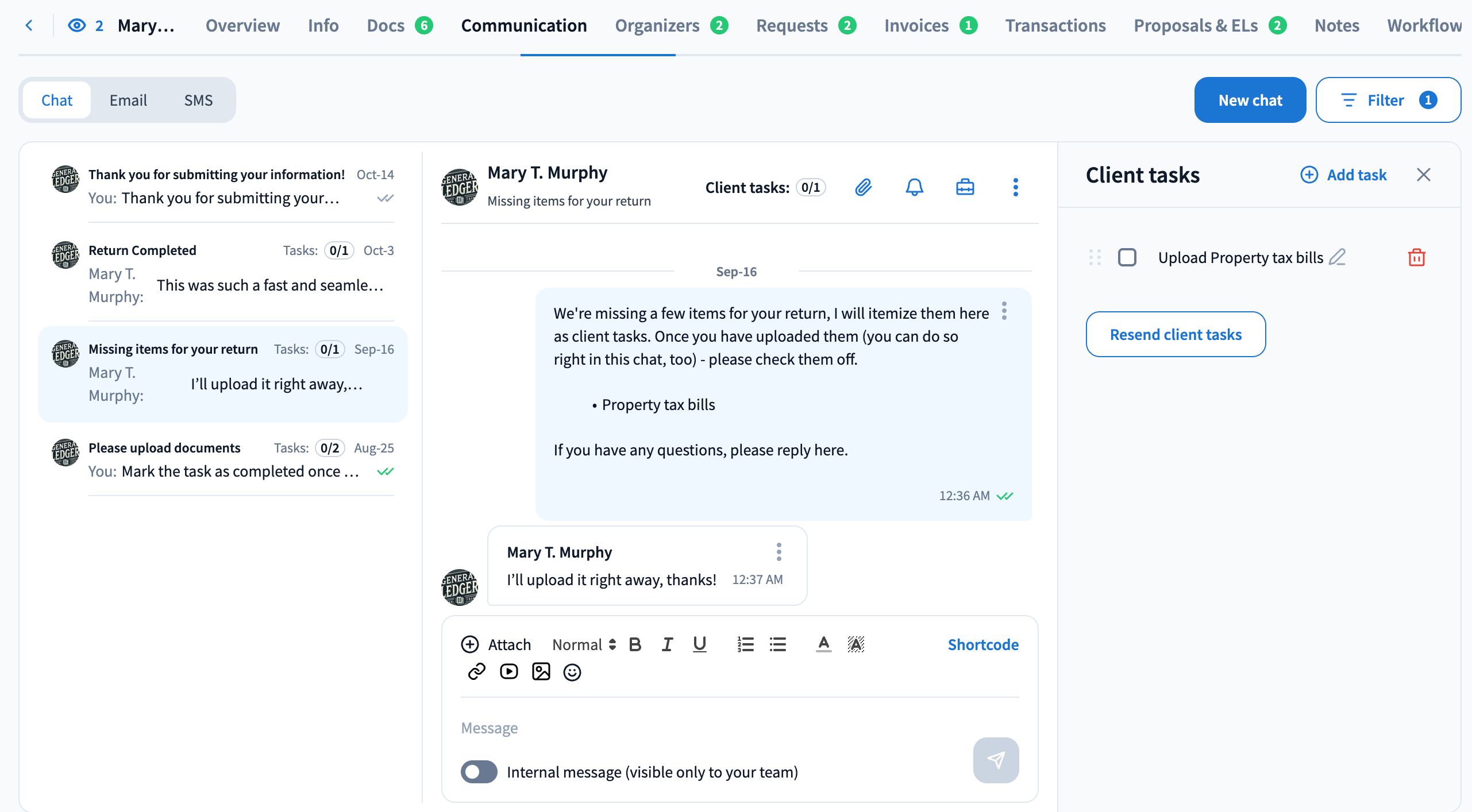The height and width of the screenshot is (812, 1472).
Task: Delete the Upload Property tax bills task
Action: pos(1416,257)
